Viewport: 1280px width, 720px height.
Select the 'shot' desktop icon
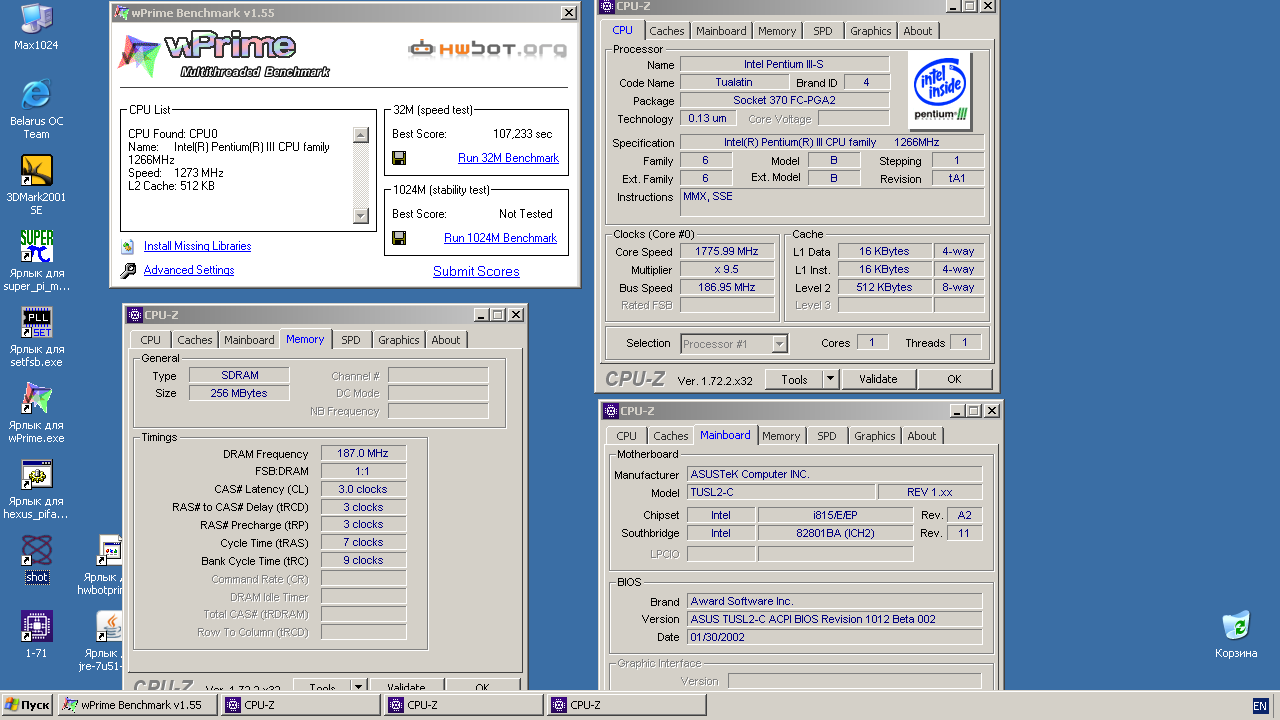click(36, 550)
